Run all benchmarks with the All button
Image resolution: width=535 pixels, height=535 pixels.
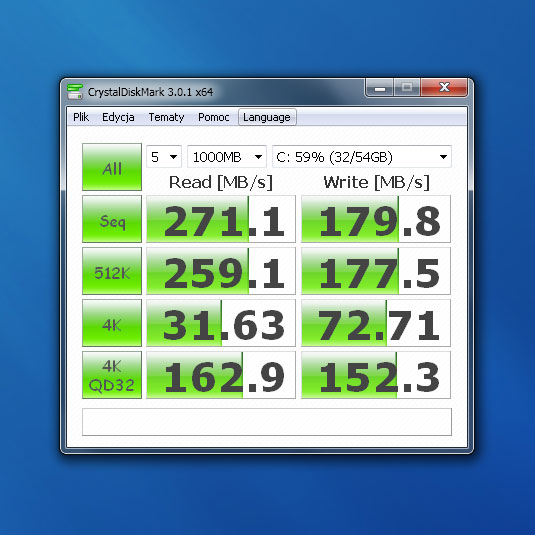coord(112,167)
